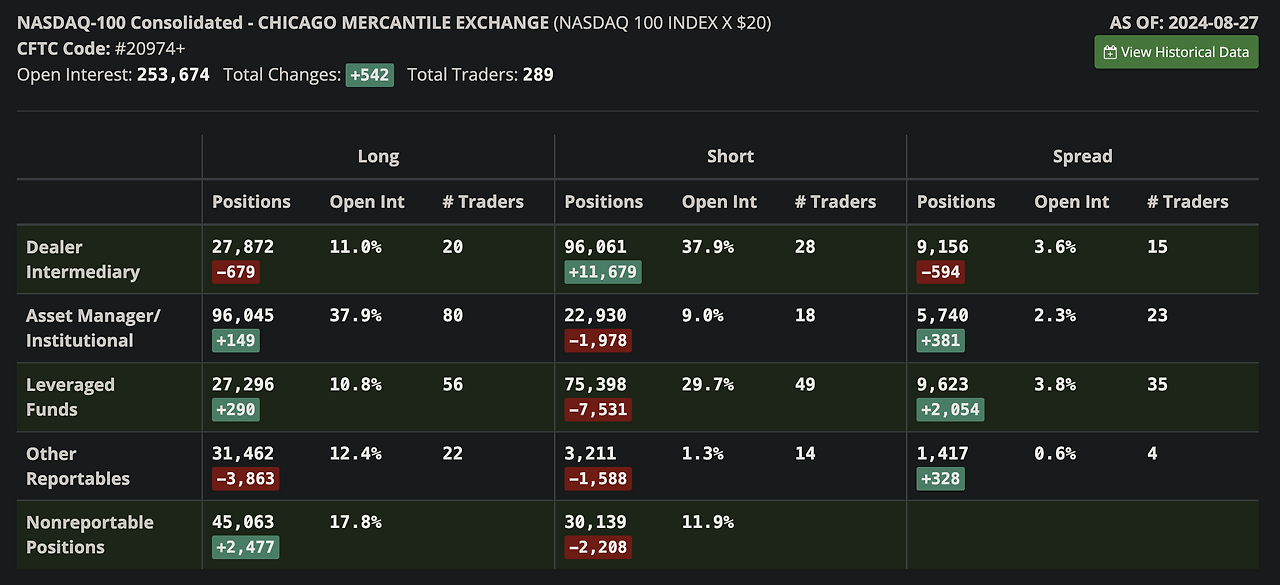Click Asset Manager spread positions 5,740
Screen dimensions: 1280x585
click(x=943, y=315)
